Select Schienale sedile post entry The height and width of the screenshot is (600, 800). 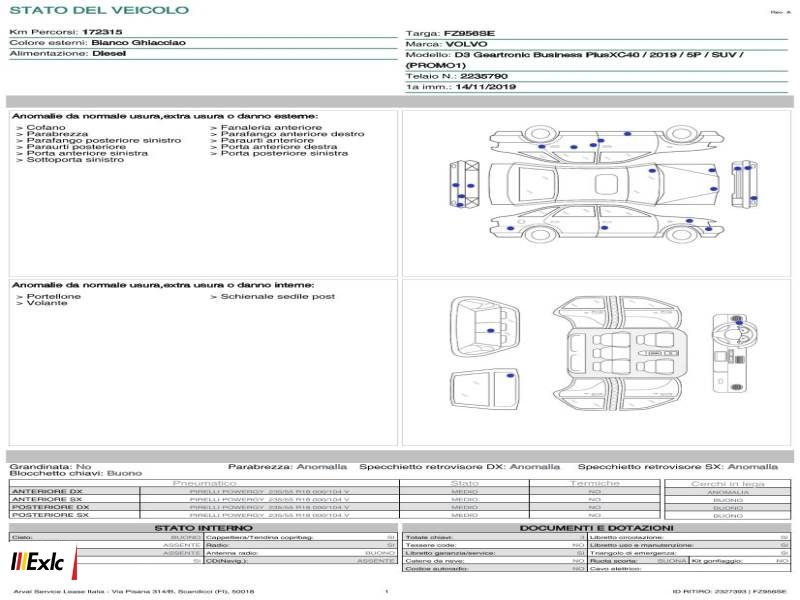coord(278,296)
